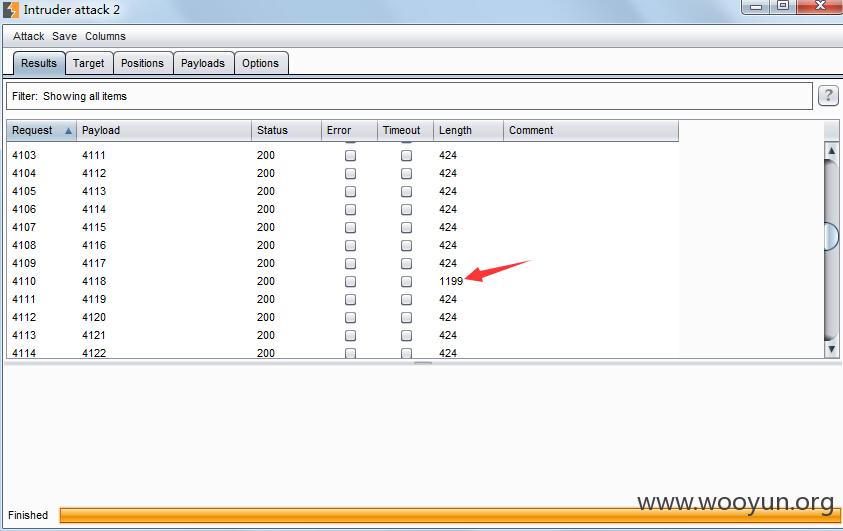The width and height of the screenshot is (843, 531).
Task: Open the Save menu
Action: [65, 36]
